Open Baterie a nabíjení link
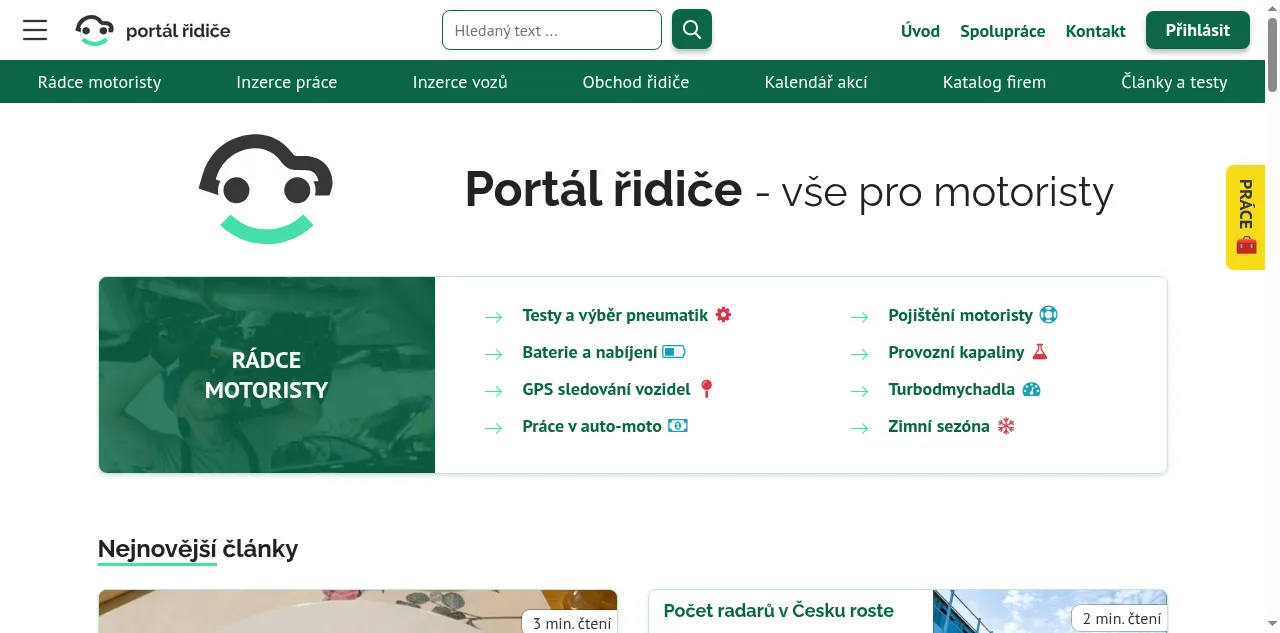The width and height of the screenshot is (1280, 633). pyautogui.click(x=590, y=352)
